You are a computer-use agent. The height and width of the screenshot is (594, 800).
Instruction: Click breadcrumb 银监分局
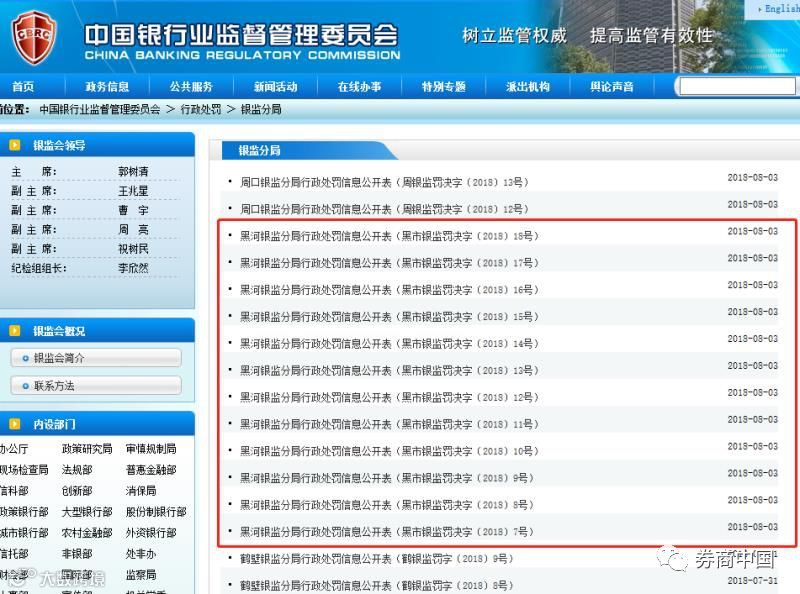(261, 109)
